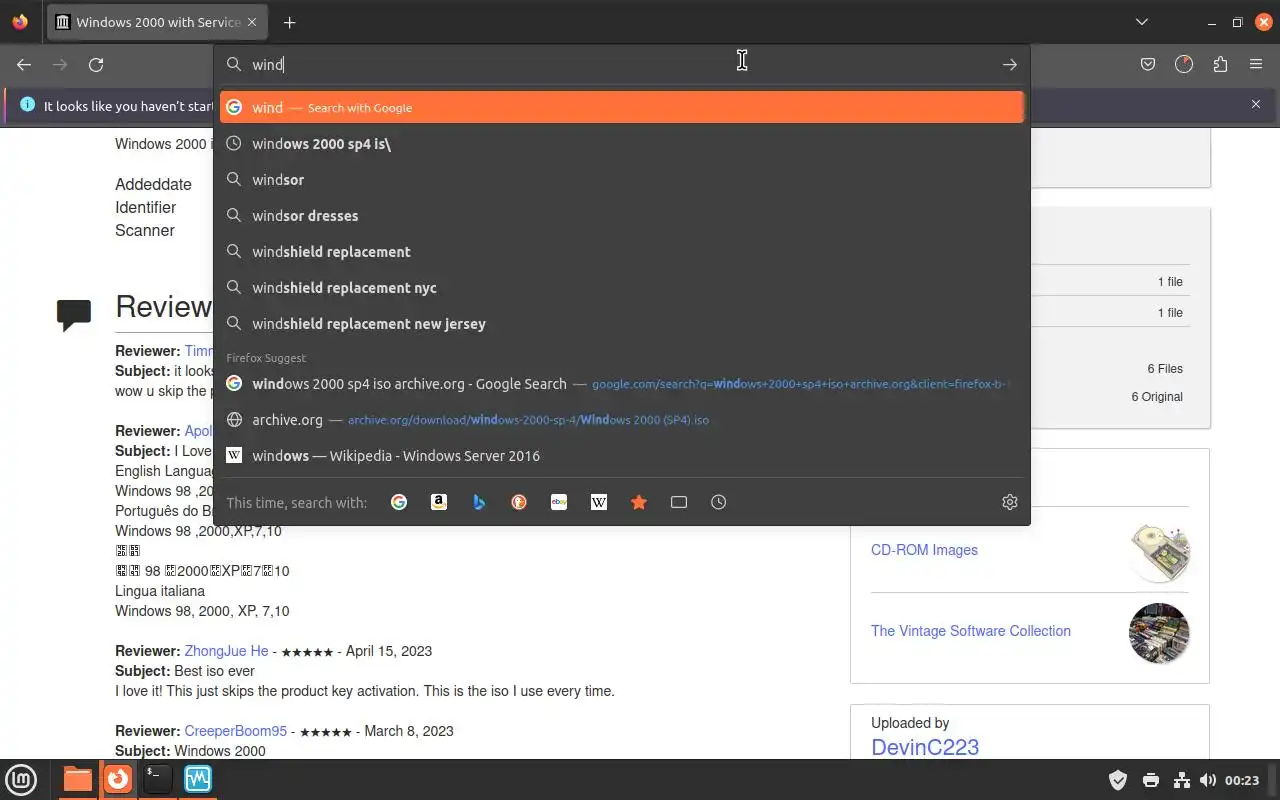Click the Vintage Software Collection thumbnail
This screenshot has width=1280, height=800.
coord(1159,633)
